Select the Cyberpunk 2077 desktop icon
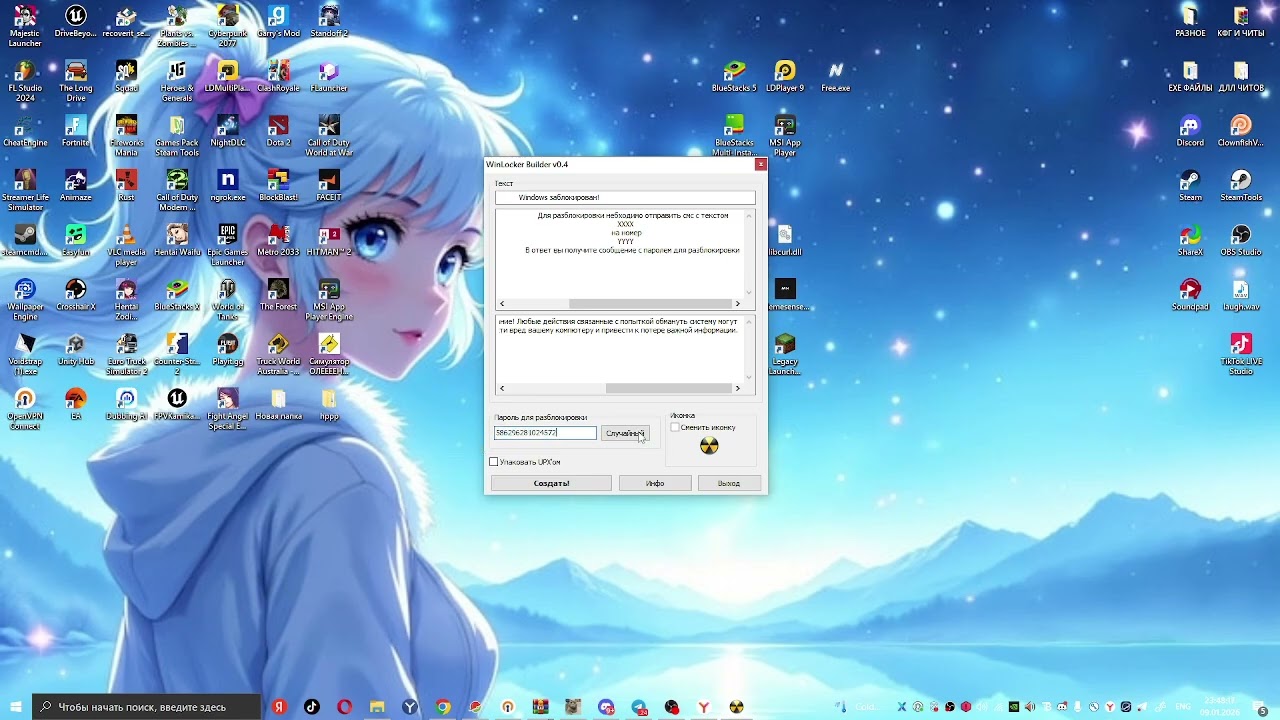 click(x=228, y=26)
